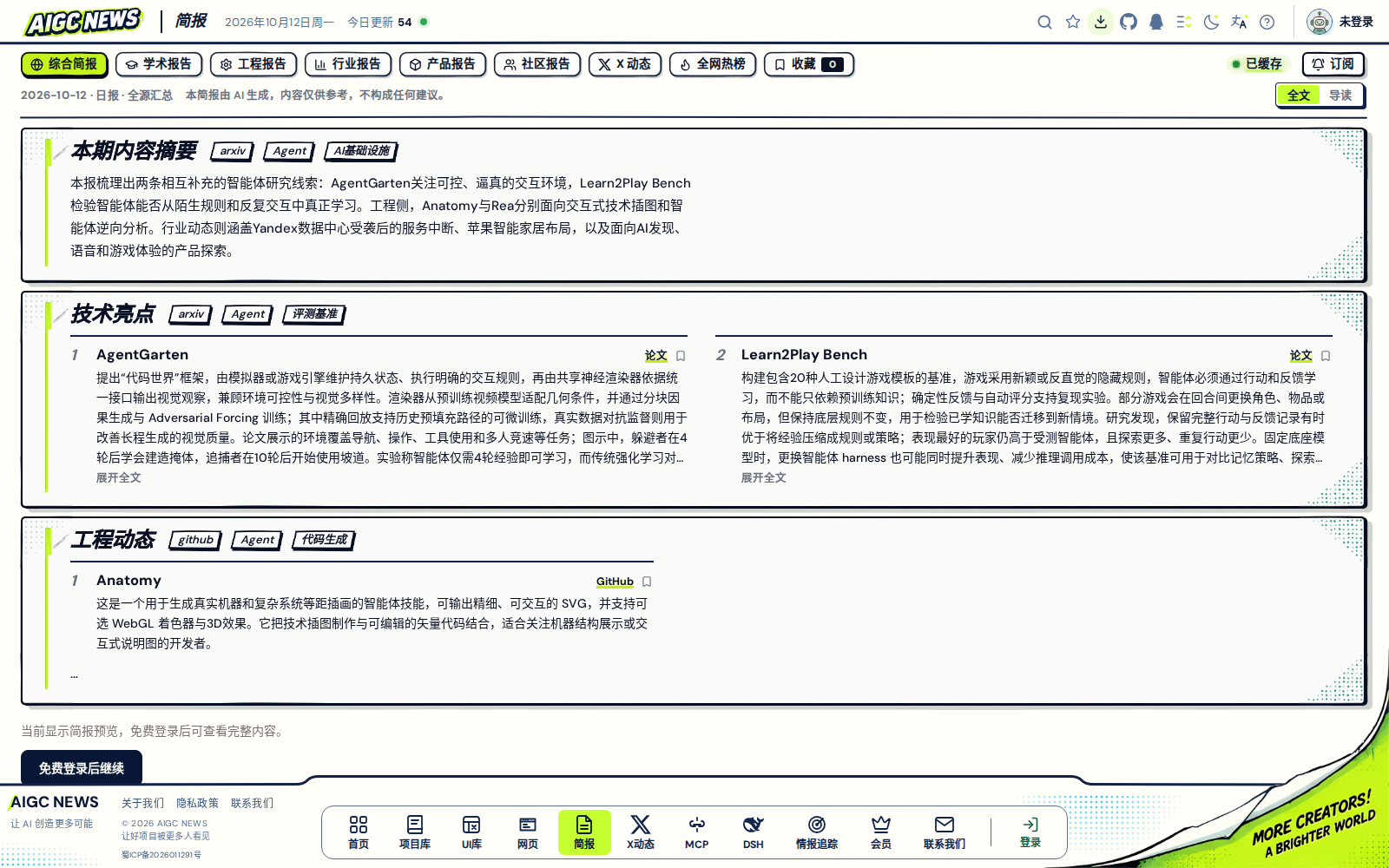Bookmark the AgentGarten item
The height and width of the screenshot is (868, 1389).
coord(681,356)
